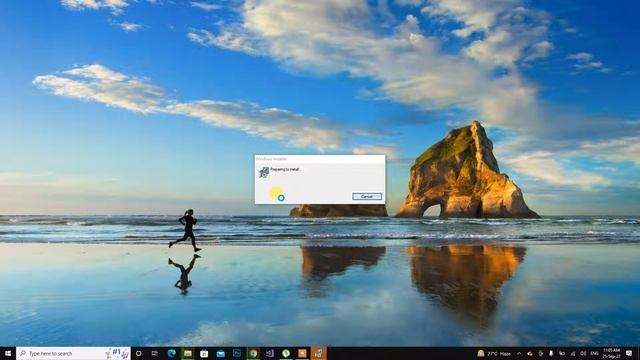Click the installer icon in the dialog

tap(264, 172)
